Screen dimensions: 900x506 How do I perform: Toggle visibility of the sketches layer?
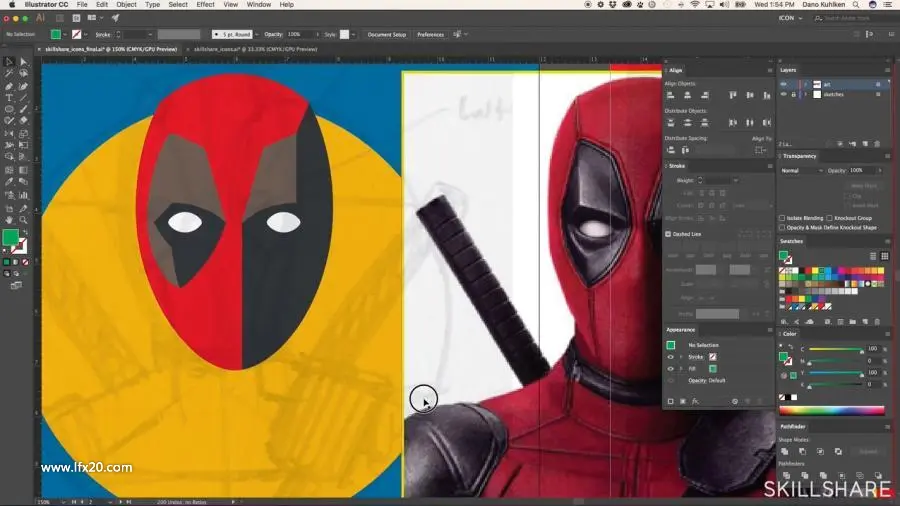(x=783, y=95)
